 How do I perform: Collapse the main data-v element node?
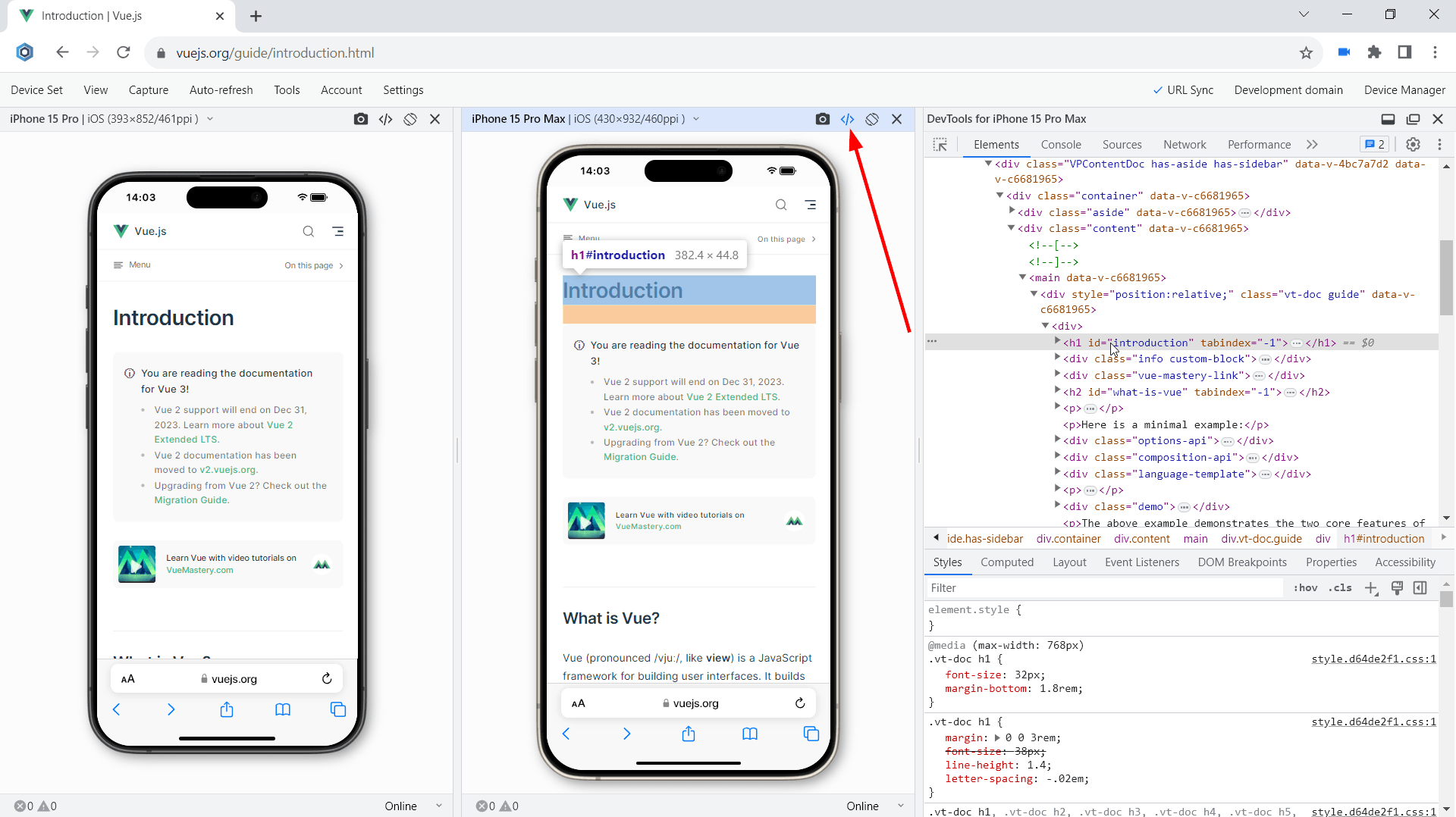tap(1022, 277)
